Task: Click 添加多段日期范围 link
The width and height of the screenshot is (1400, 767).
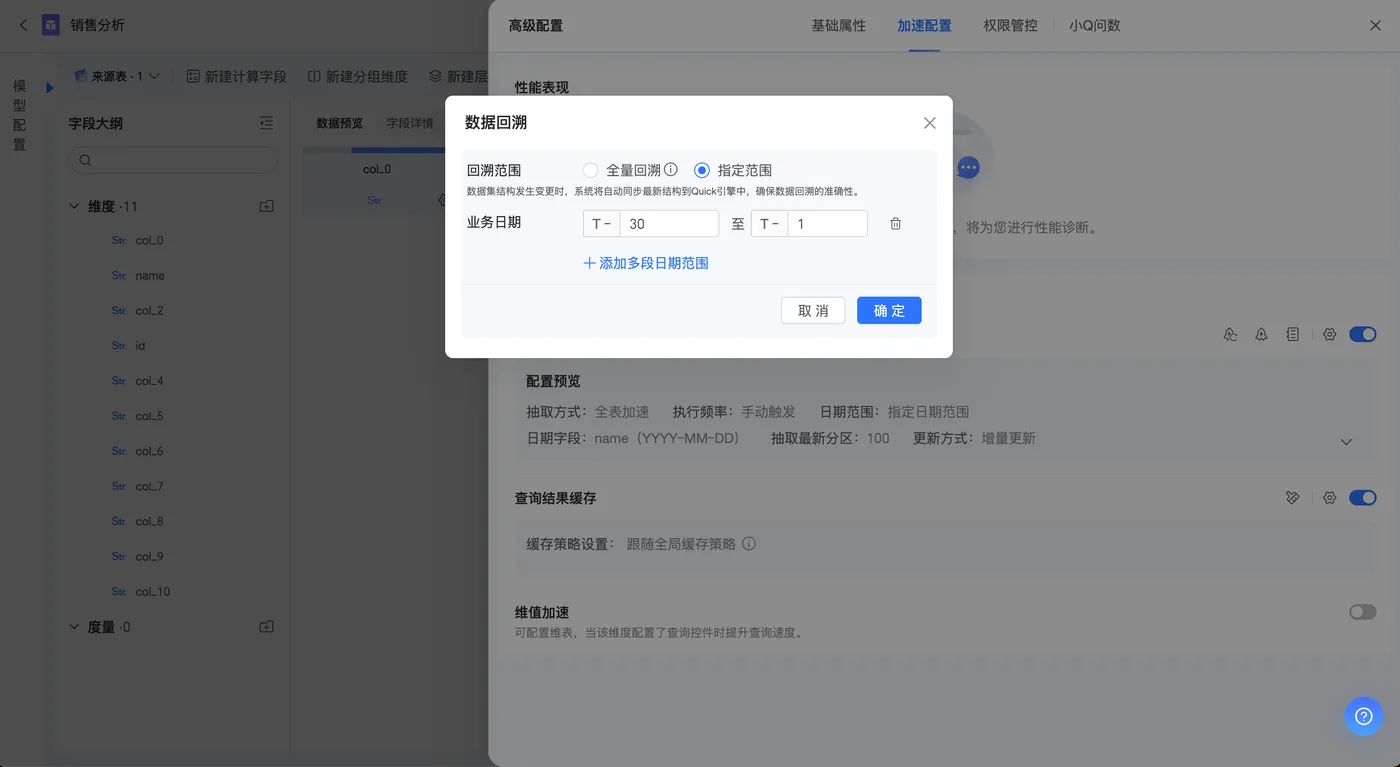Action: [x=646, y=263]
